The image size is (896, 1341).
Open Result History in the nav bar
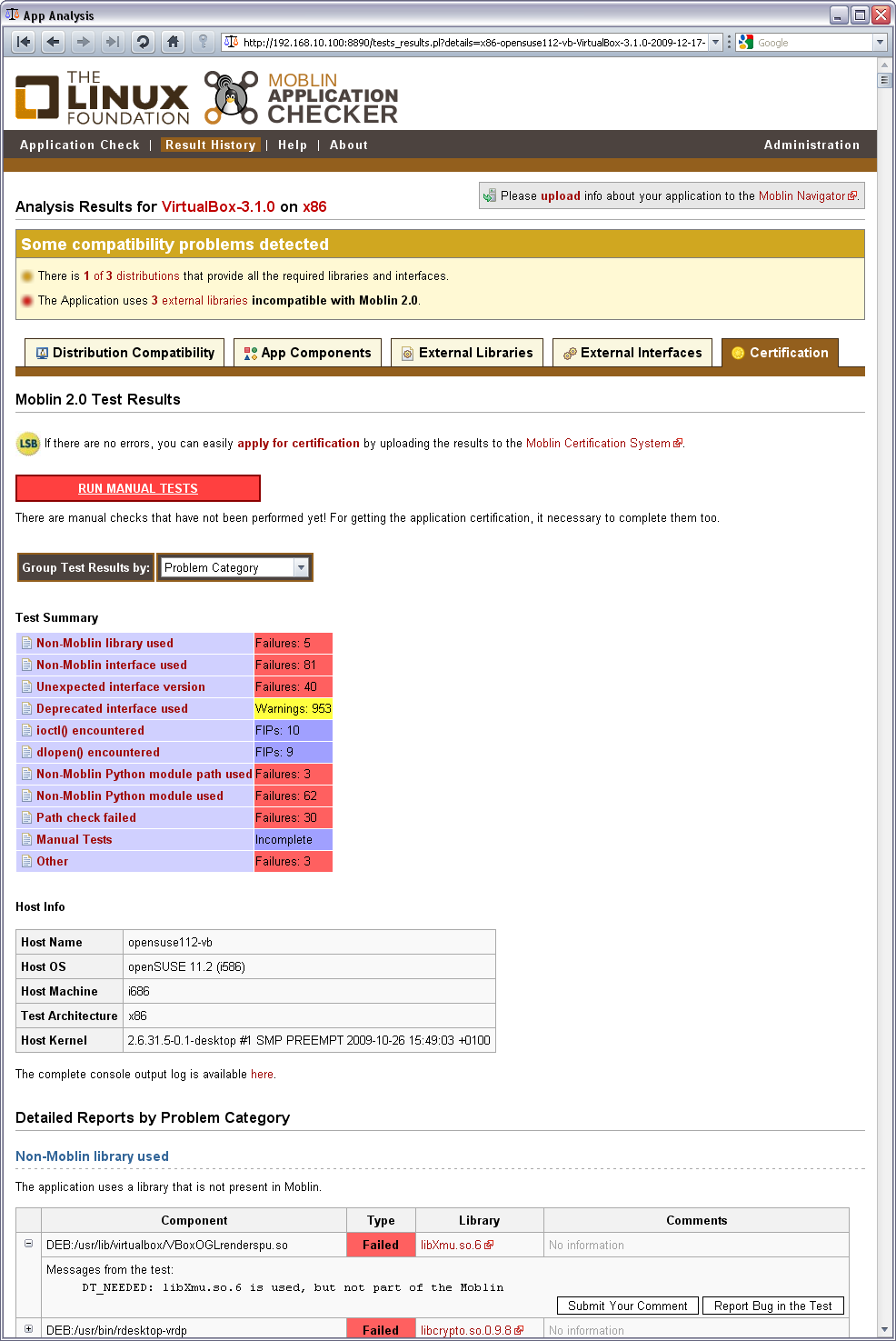click(211, 145)
